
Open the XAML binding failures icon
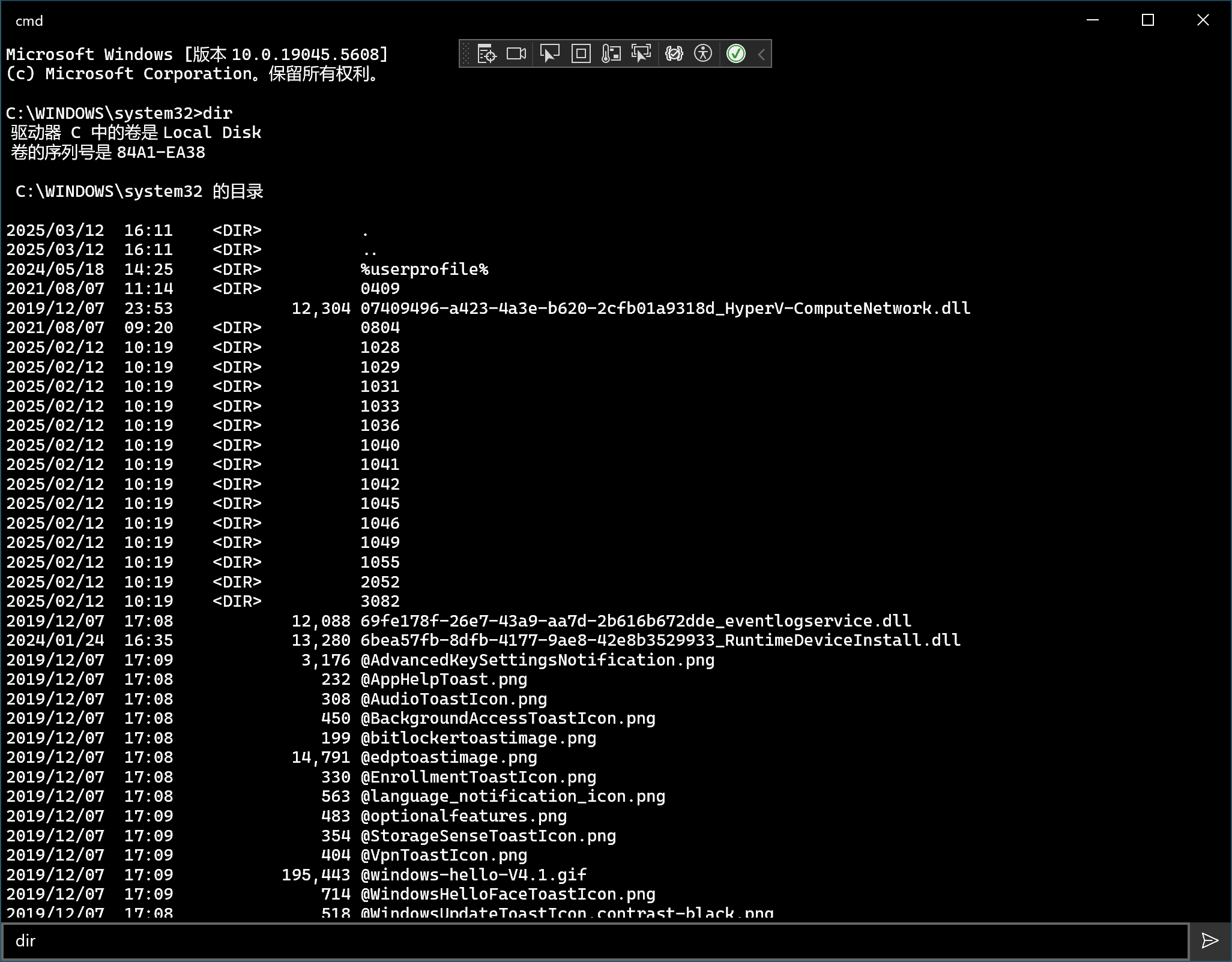674,54
